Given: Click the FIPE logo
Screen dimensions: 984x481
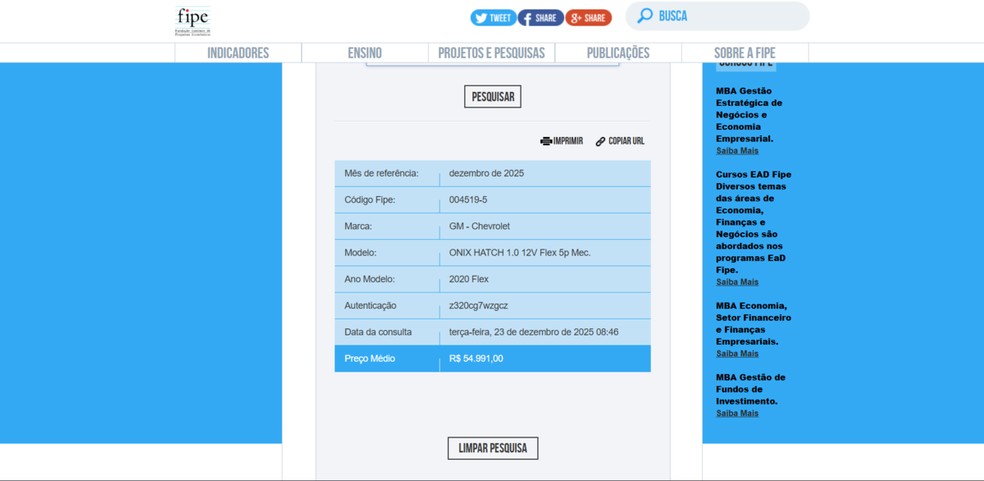Looking at the screenshot, I should click(x=193, y=22).
